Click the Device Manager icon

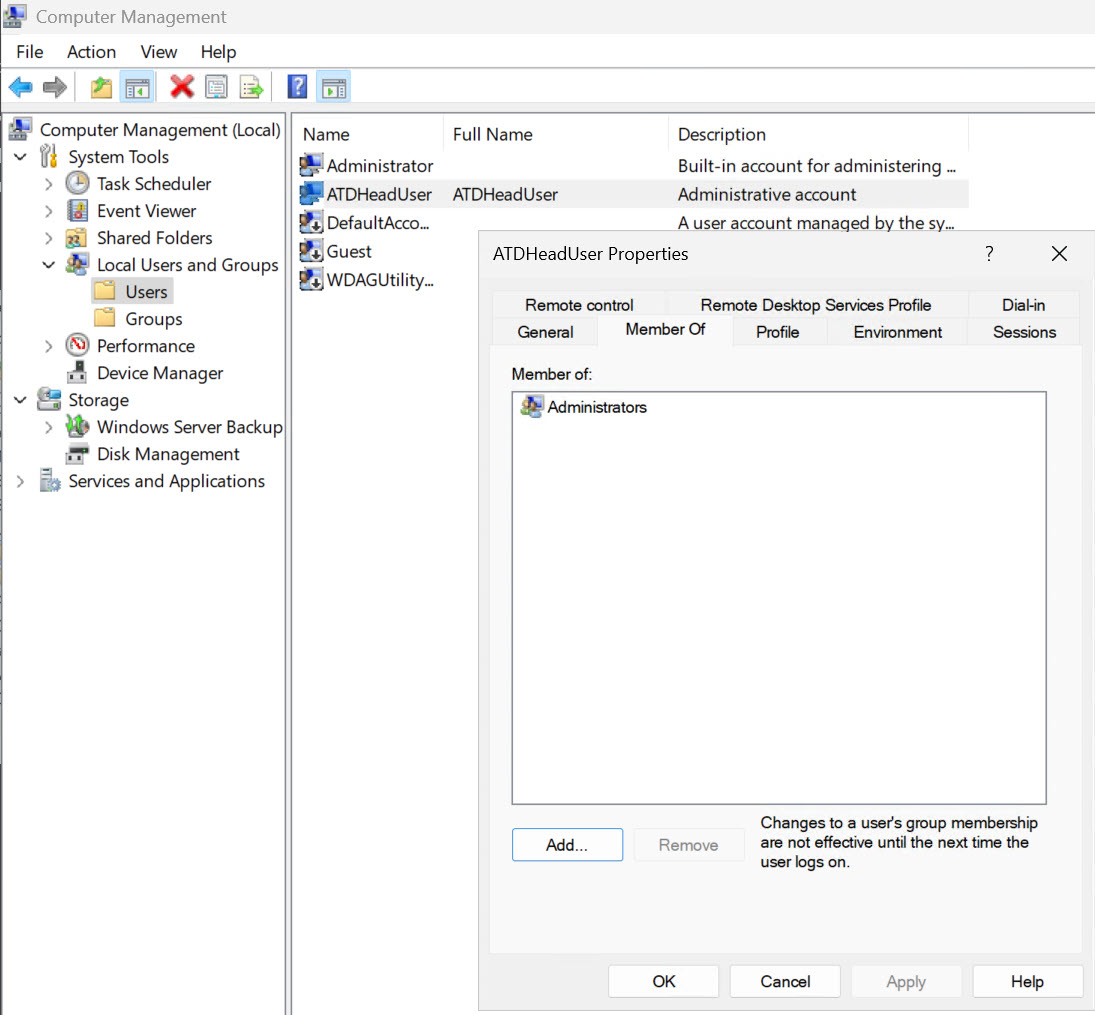tap(77, 373)
